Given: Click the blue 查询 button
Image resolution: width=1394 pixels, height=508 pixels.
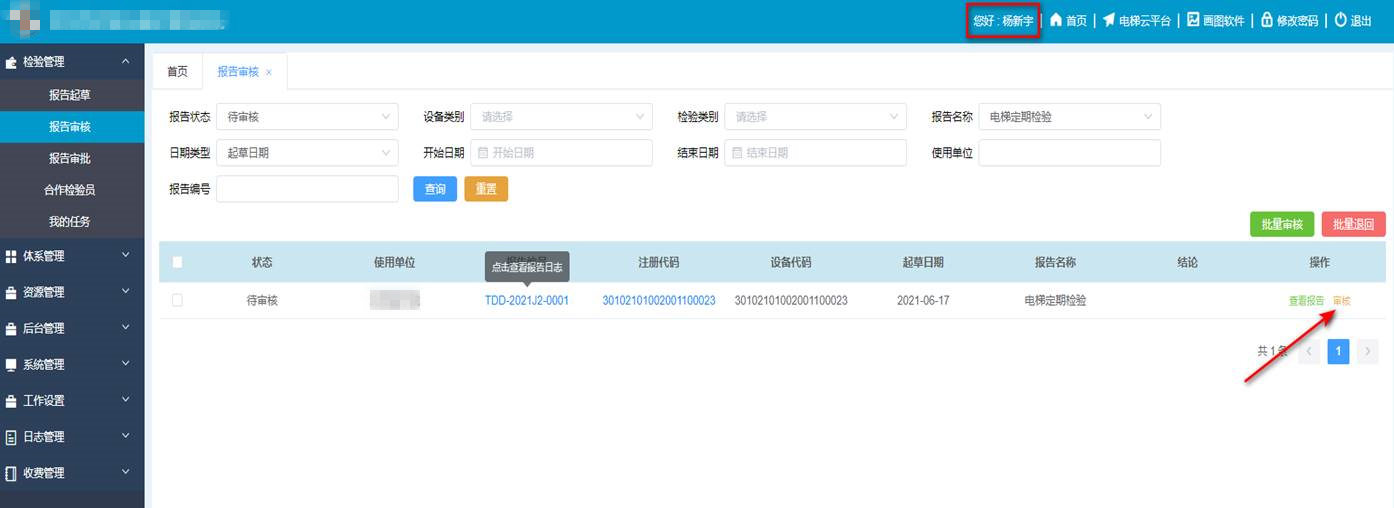Looking at the screenshot, I should [435, 189].
